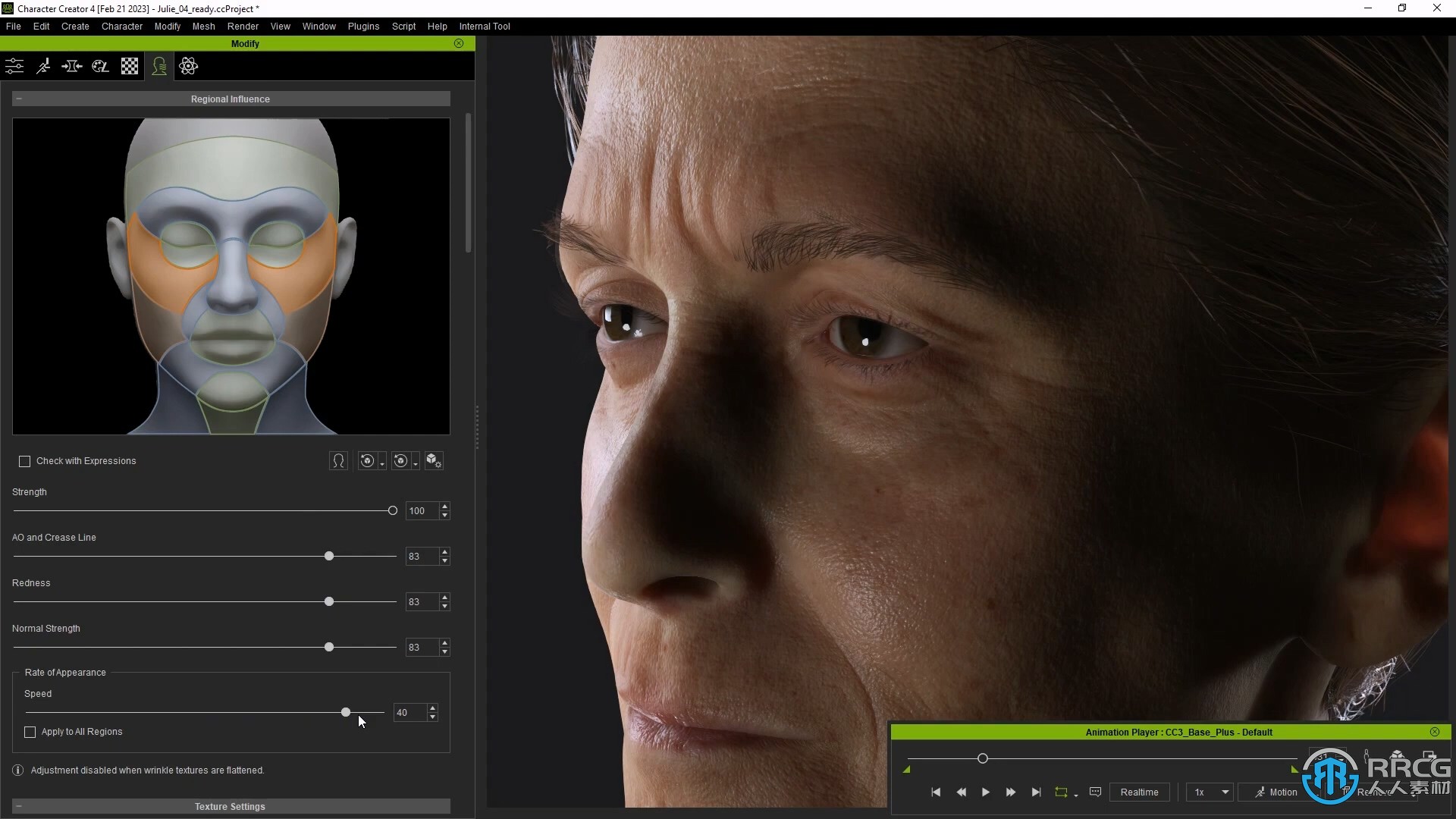Step to previous frame in Animation Player

click(961, 792)
